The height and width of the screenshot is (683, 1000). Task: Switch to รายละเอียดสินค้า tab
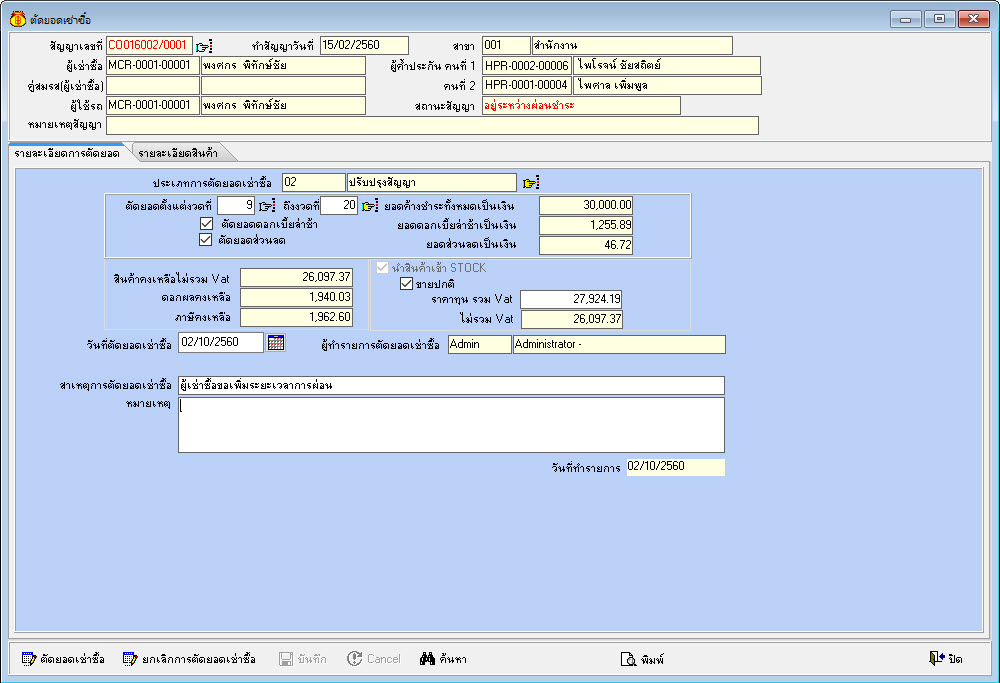[x=178, y=153]
